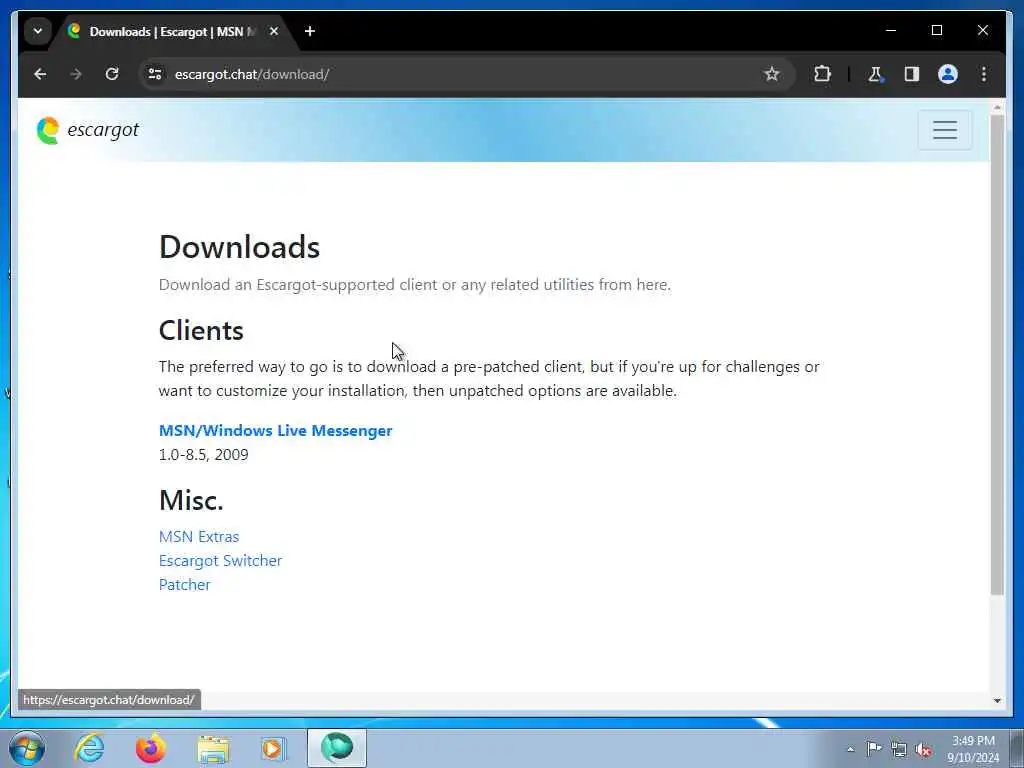Click the text '1.0-8.5, 2009'
This screenshot has height=768, width=1024.
pyautogui.click(x=204, y=455)
